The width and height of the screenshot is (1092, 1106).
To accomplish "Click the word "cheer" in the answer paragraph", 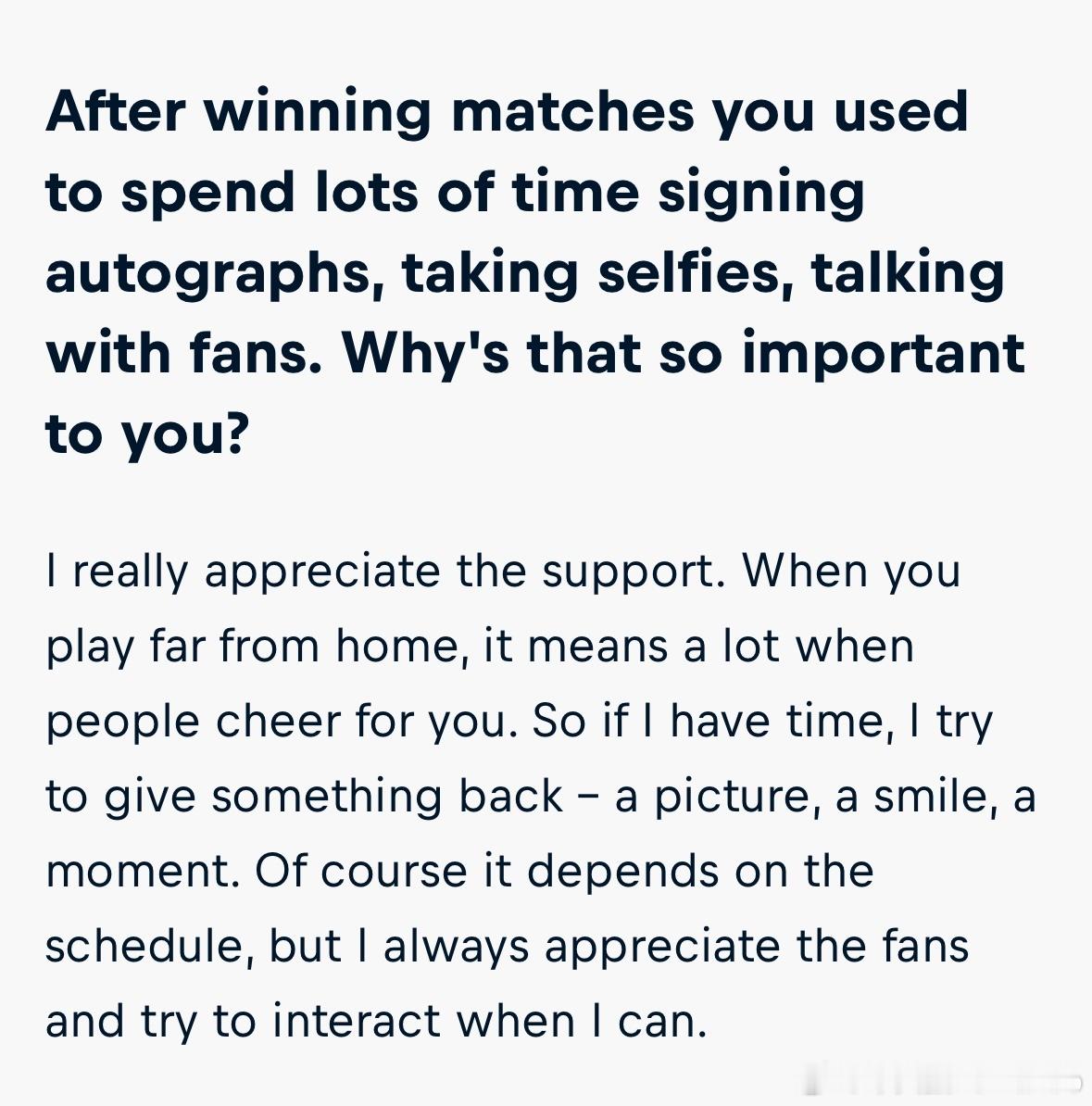I will pyautogui.click(x=278, y=721).
